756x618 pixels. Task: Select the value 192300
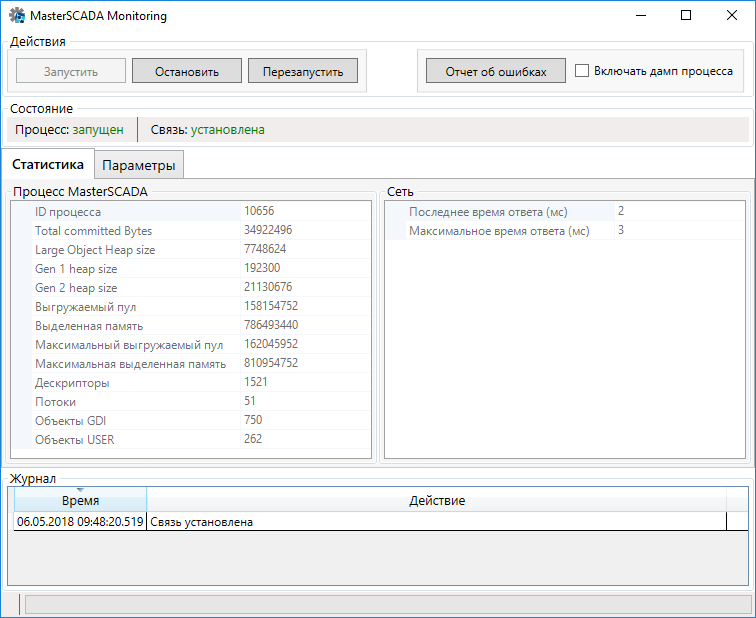click(262, 268)
